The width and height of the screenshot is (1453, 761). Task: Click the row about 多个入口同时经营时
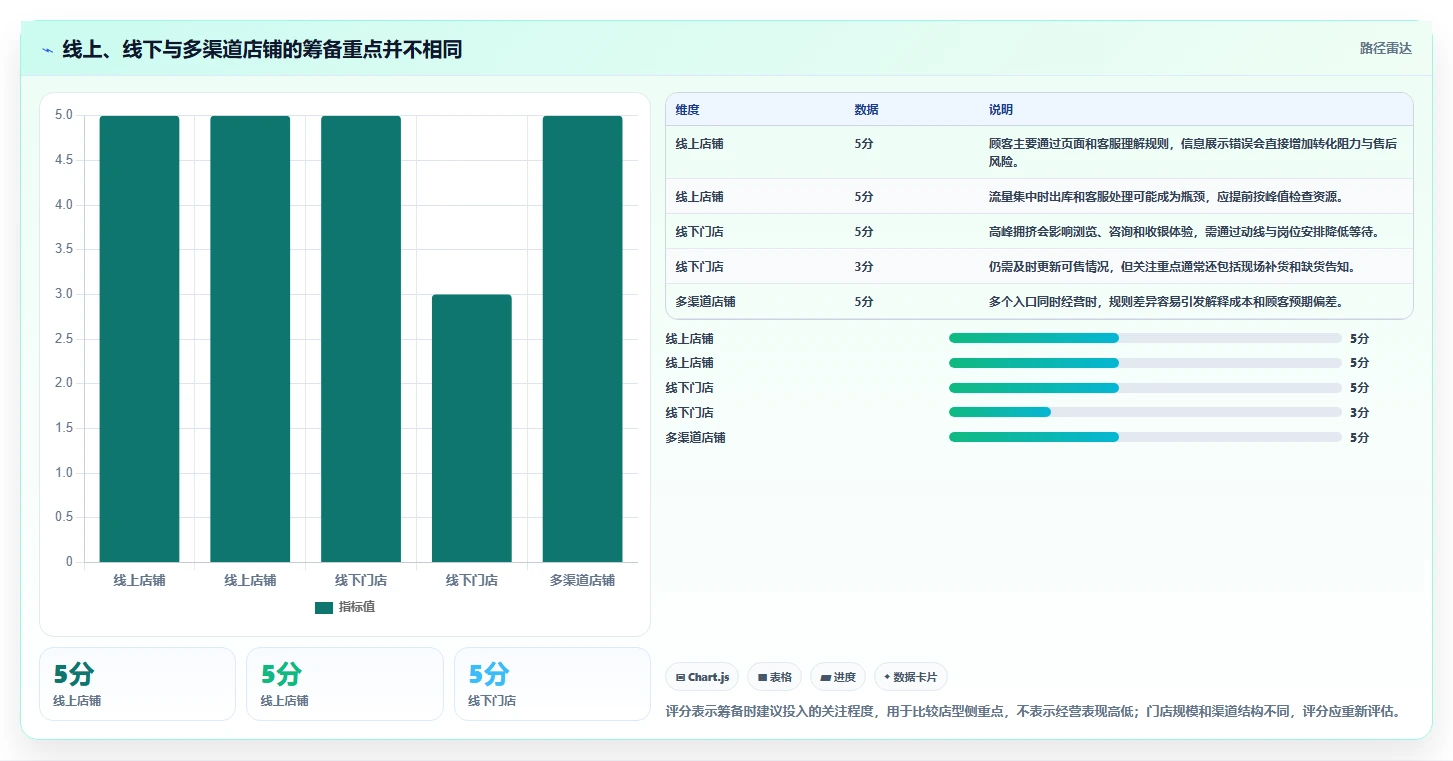(x=1039, y=301)
